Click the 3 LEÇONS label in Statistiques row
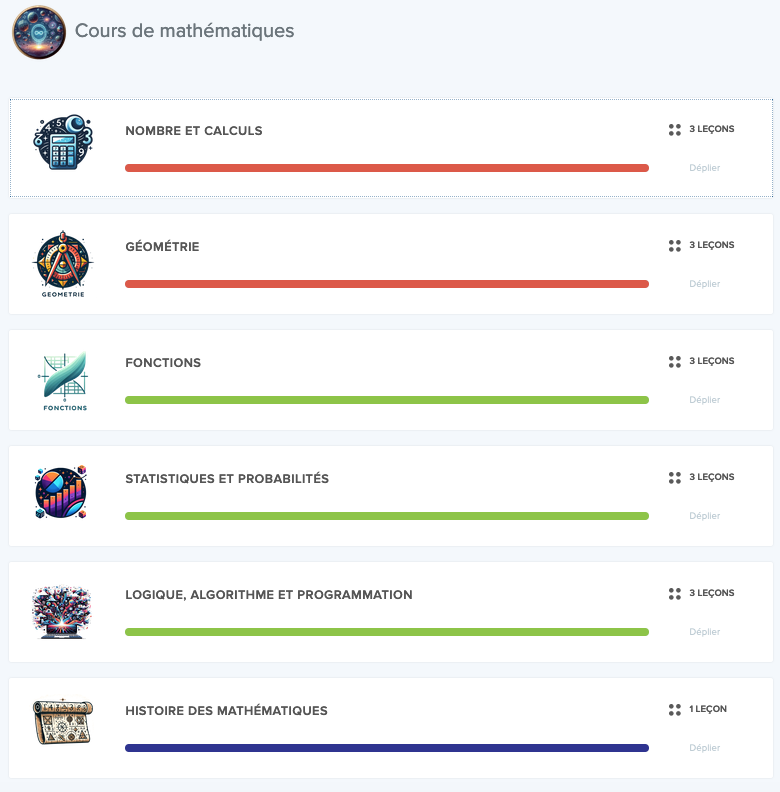 click(x=711, y=477)
